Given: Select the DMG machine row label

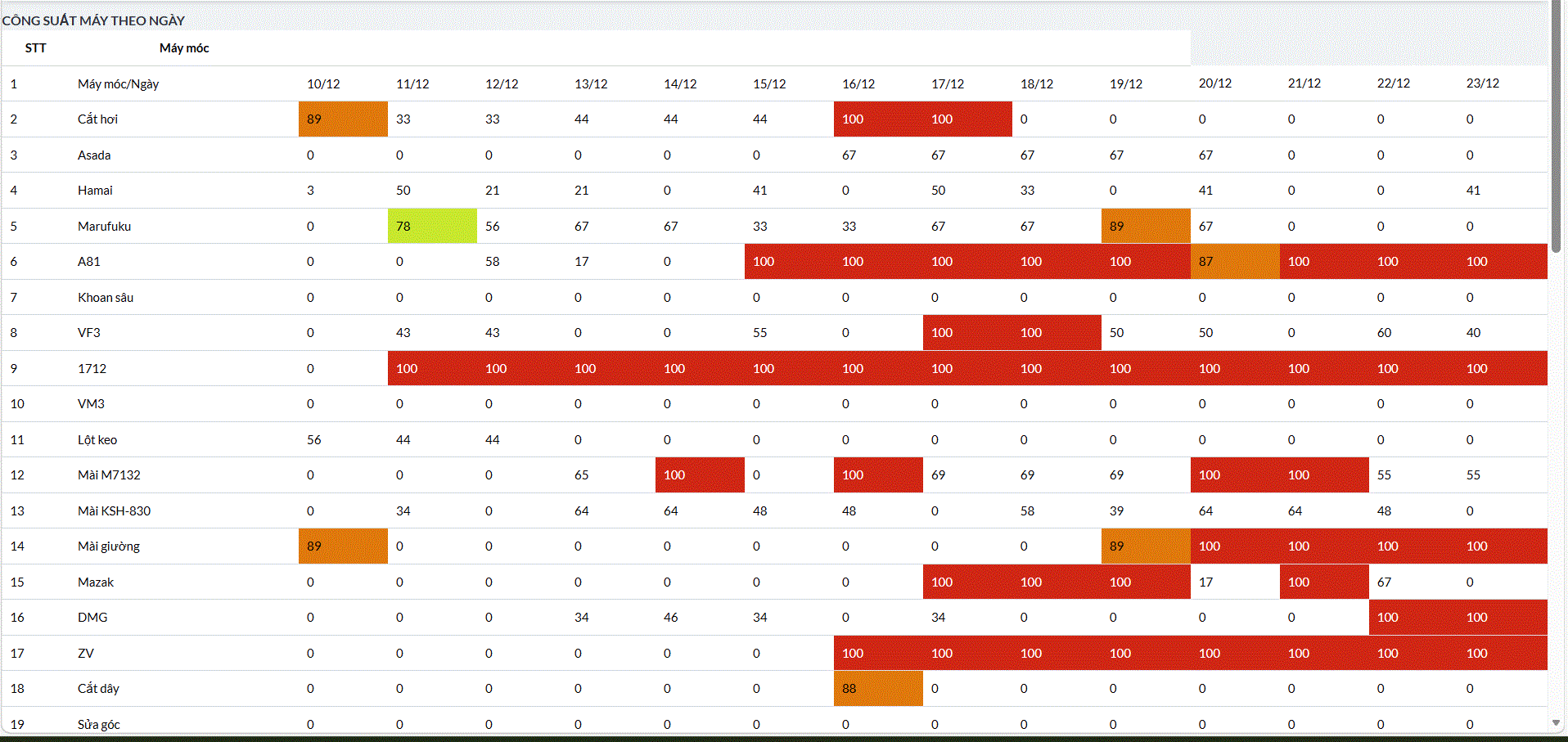Looking at the screenshot, I should click(92, 618).
